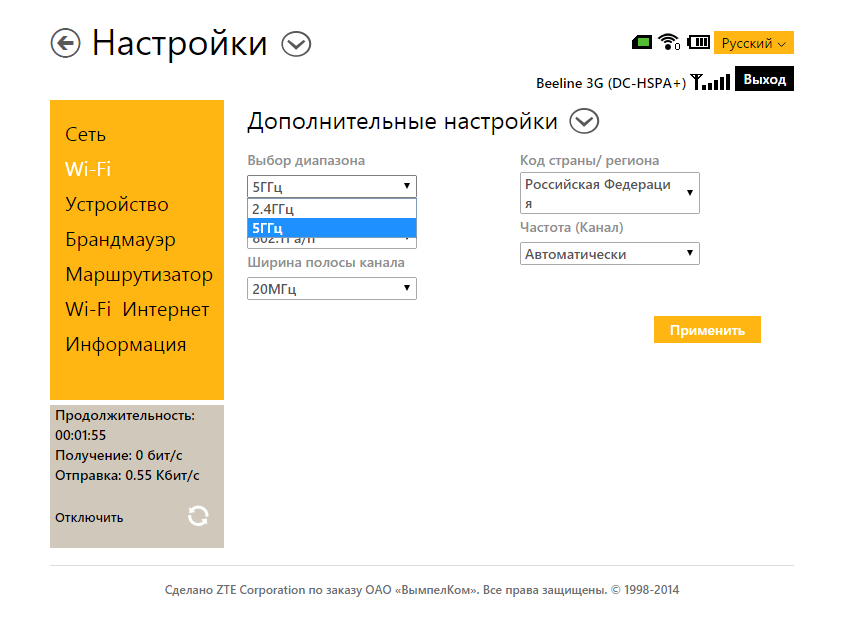Open Частота (Канал) Автоматически dropdown
Screen dimensions: 841x638
click(x=609, y=254)
